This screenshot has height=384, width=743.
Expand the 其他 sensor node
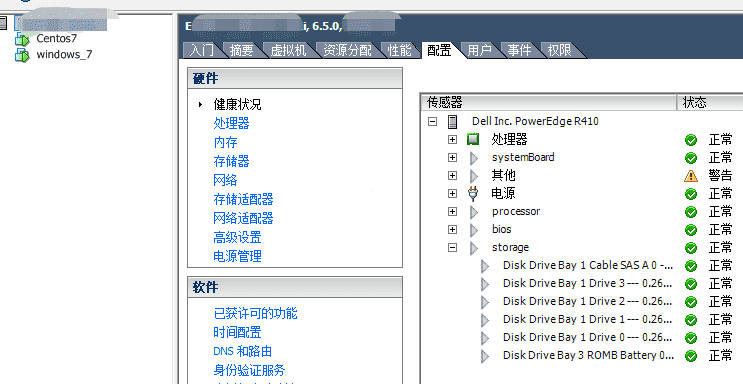coord(453,175)
